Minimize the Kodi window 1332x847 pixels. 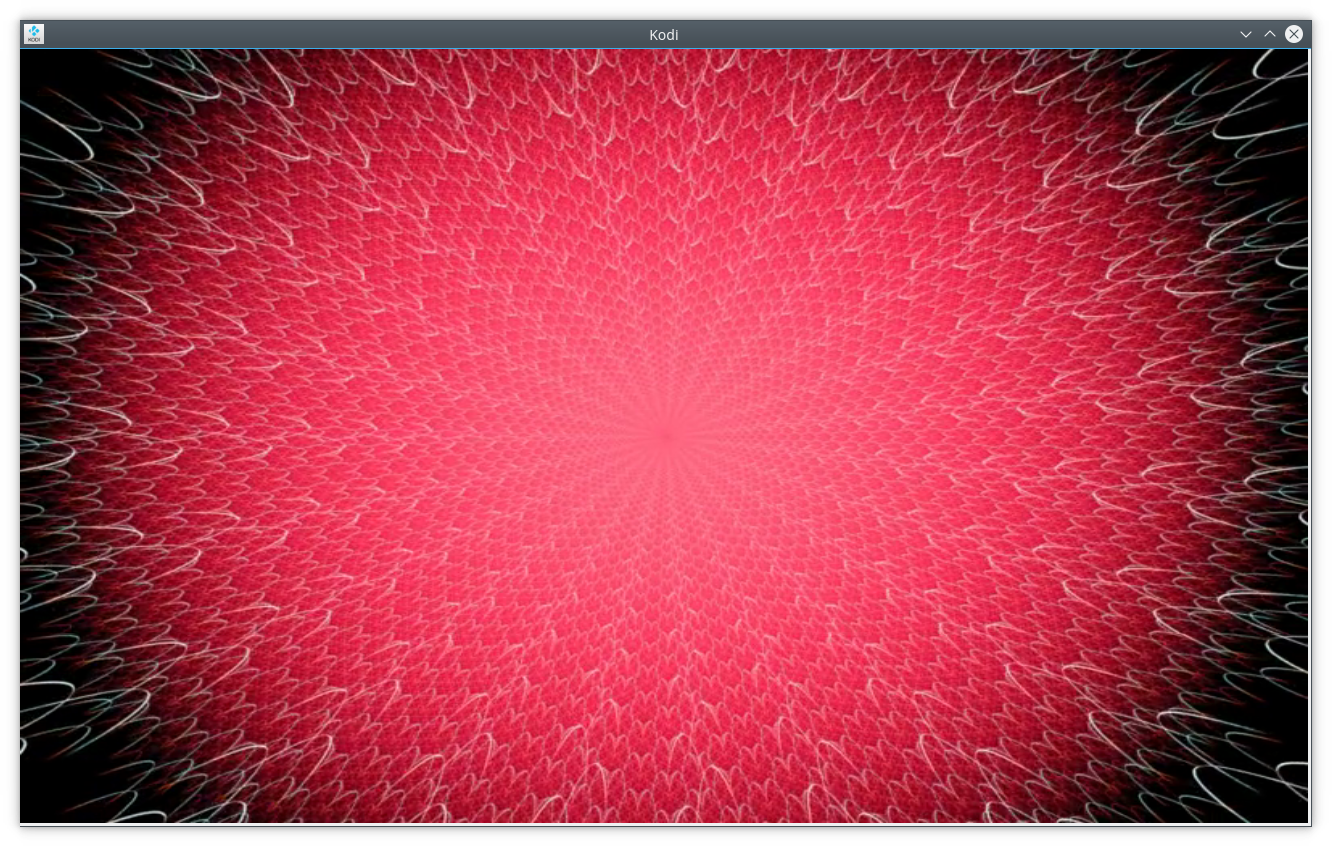(x=1246, y=34)
